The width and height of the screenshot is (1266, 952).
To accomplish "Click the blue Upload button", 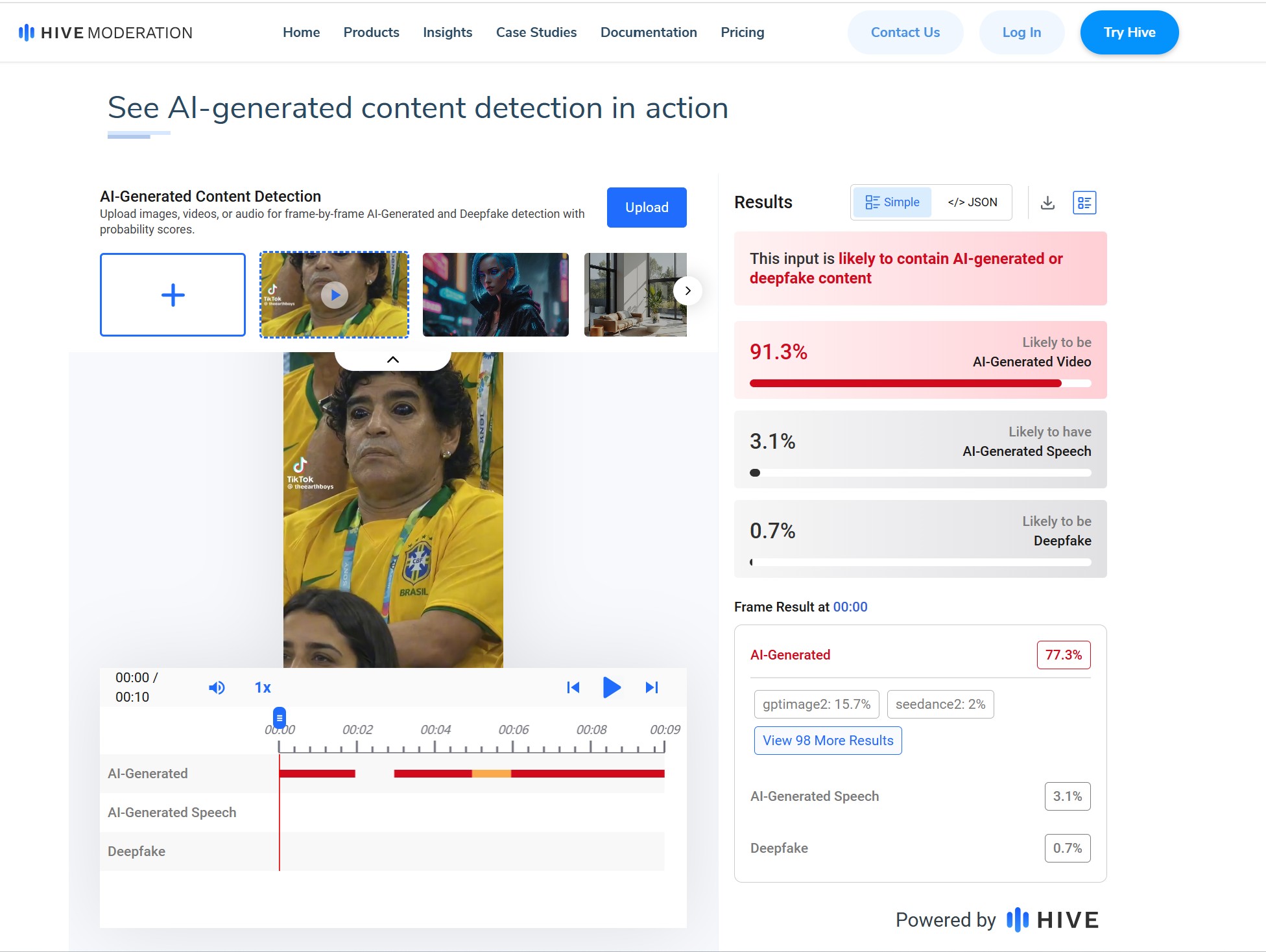I will click(647, 208).
